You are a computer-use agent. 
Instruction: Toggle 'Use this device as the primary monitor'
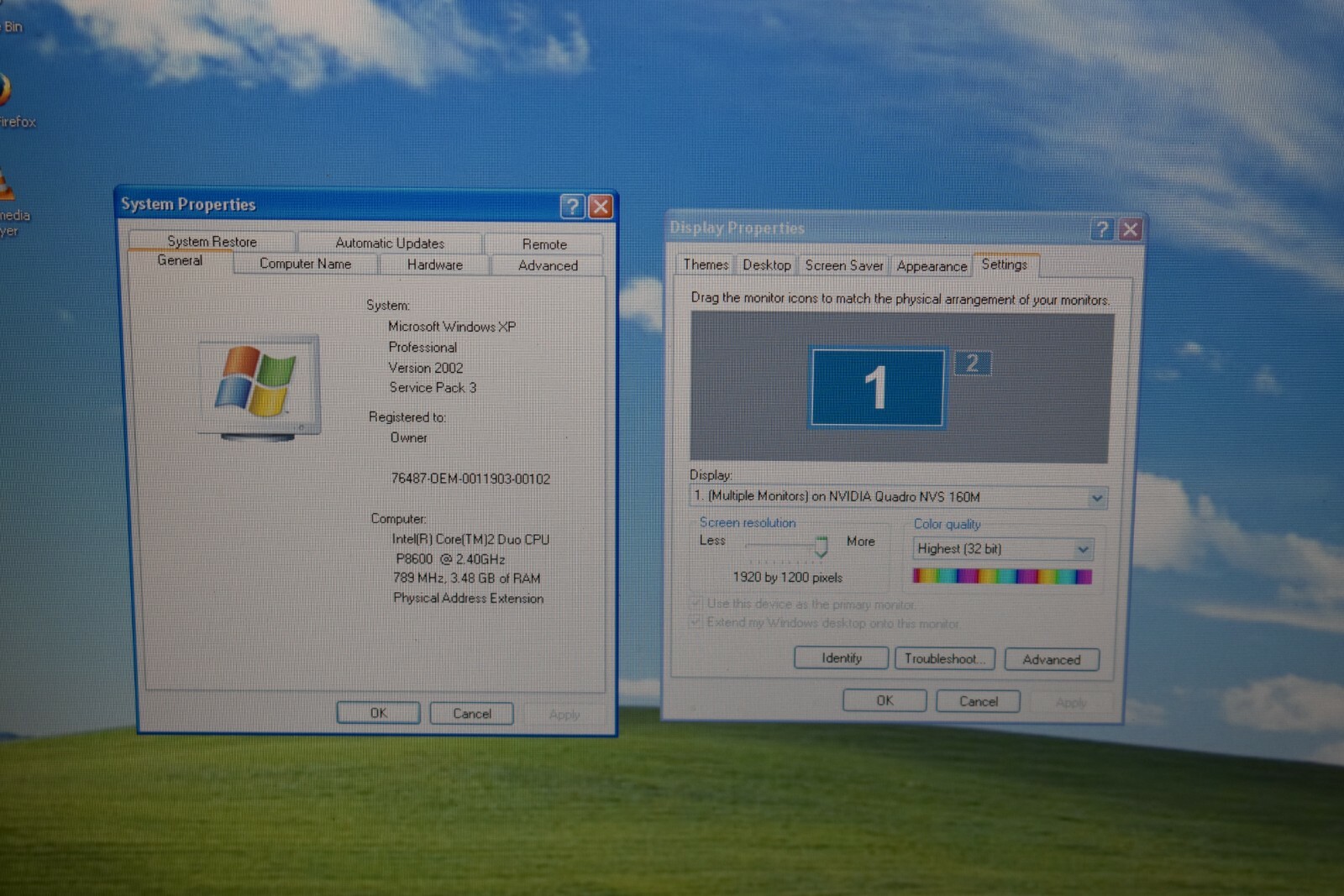(696, 603)
